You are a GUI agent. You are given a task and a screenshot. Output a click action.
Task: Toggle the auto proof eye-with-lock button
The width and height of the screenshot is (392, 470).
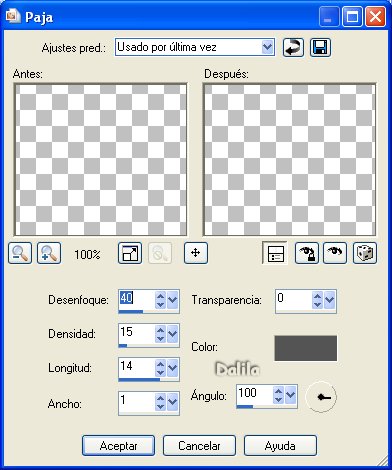(x=307, y=253)
